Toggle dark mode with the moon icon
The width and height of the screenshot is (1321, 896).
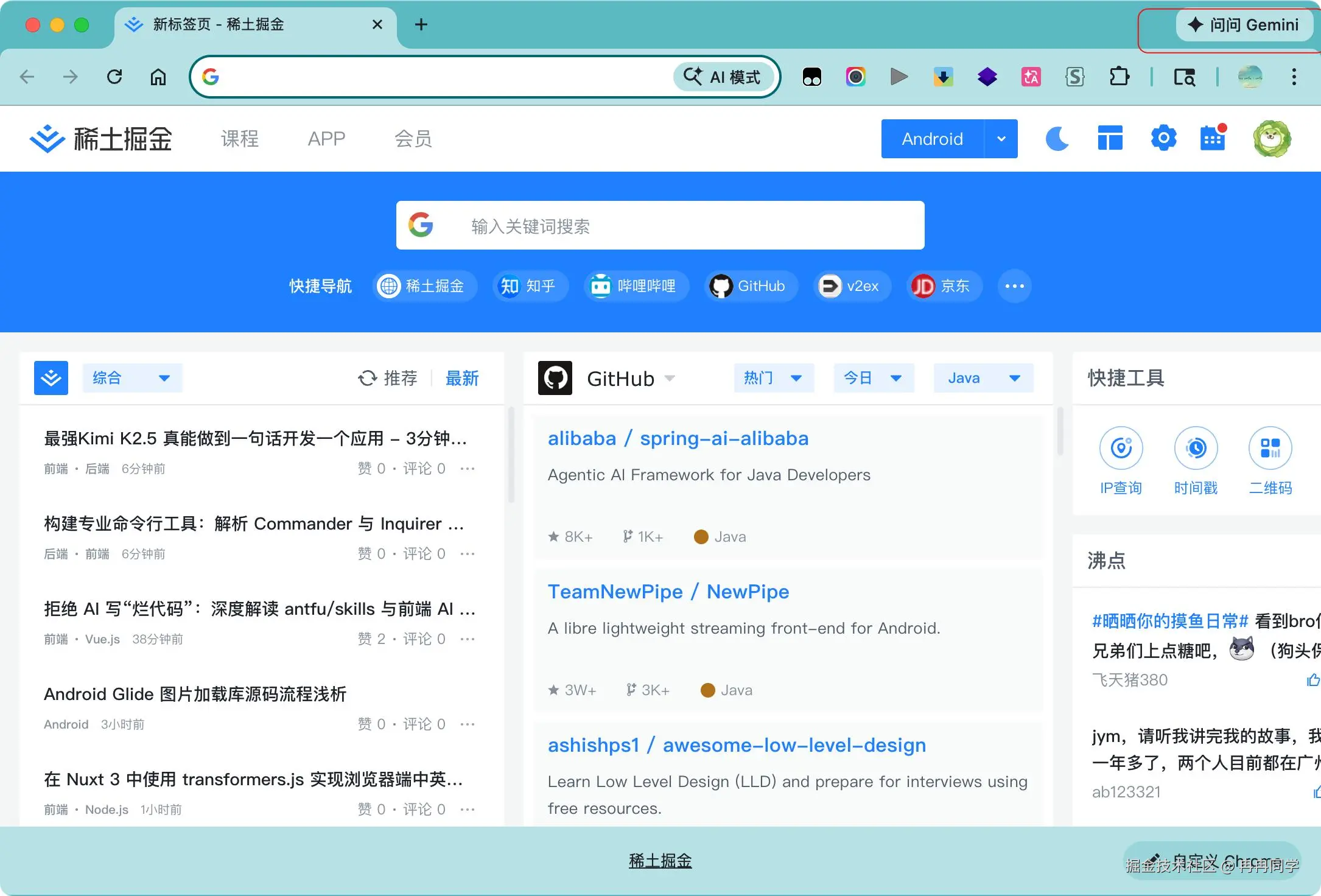point(1057,139)
